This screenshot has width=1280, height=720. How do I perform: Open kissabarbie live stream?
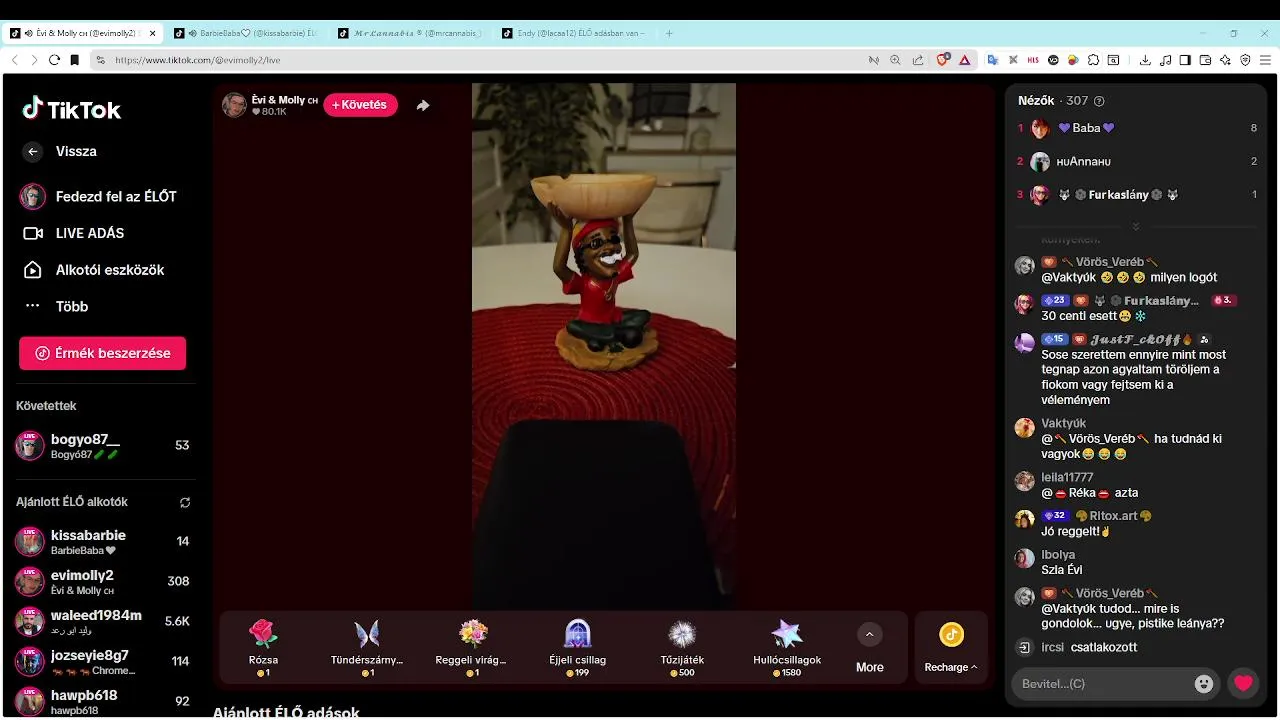click(x=103, y=541)
